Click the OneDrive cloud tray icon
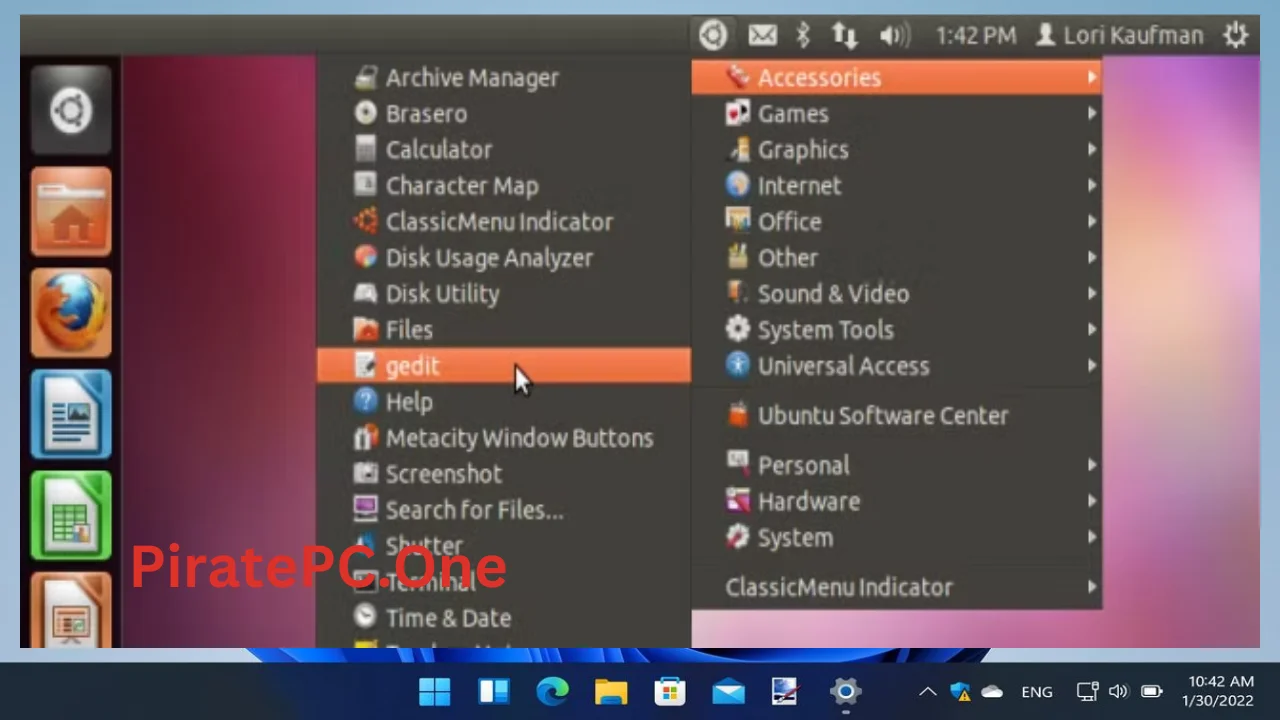 [x=992, y=692]
